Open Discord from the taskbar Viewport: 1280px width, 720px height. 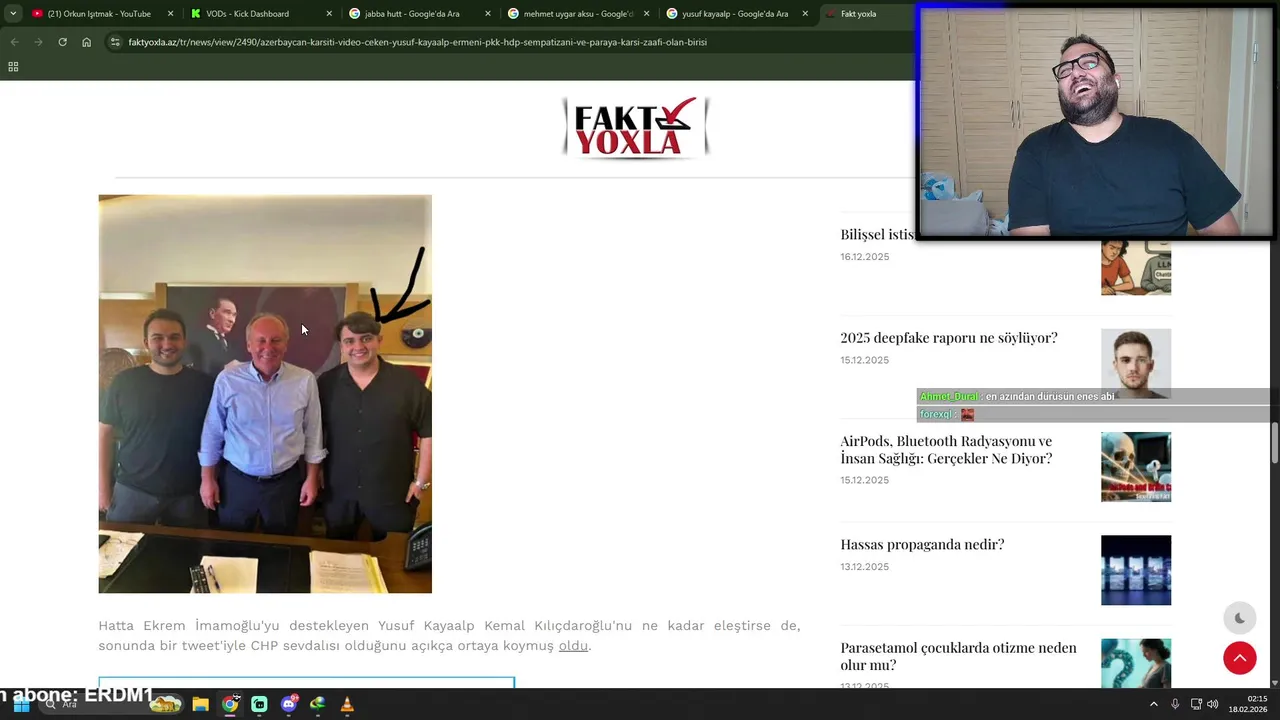(289, 704)
